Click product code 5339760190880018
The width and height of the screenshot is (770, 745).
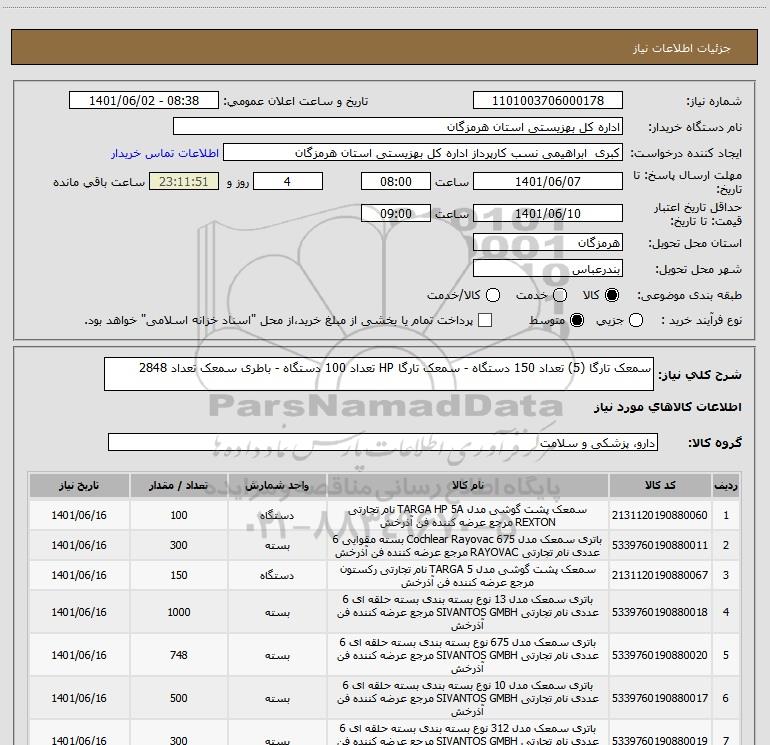coord(660,612)
